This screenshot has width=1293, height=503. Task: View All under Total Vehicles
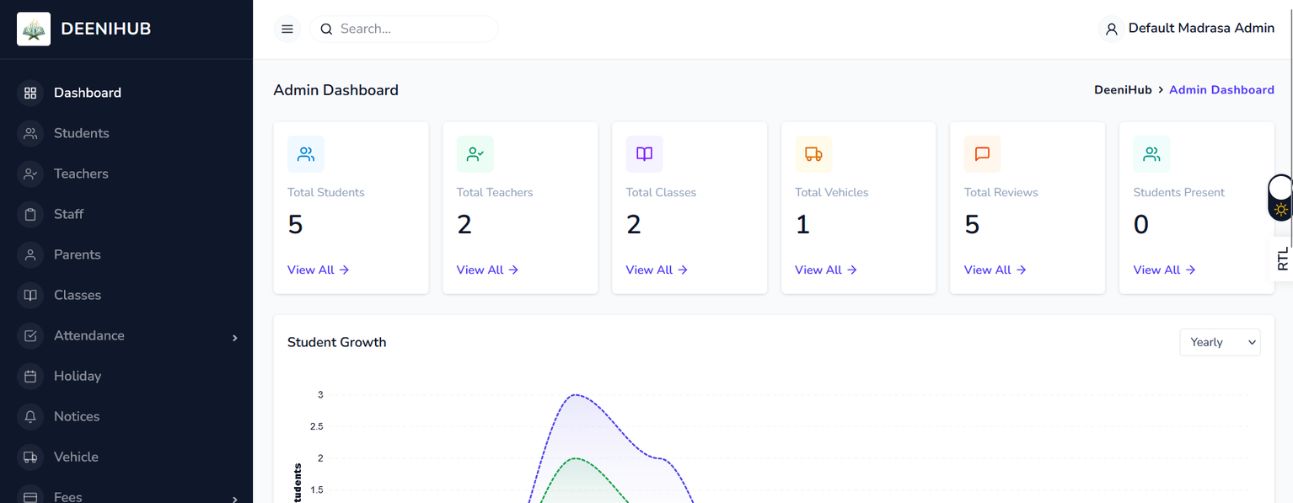pos(826,270)
